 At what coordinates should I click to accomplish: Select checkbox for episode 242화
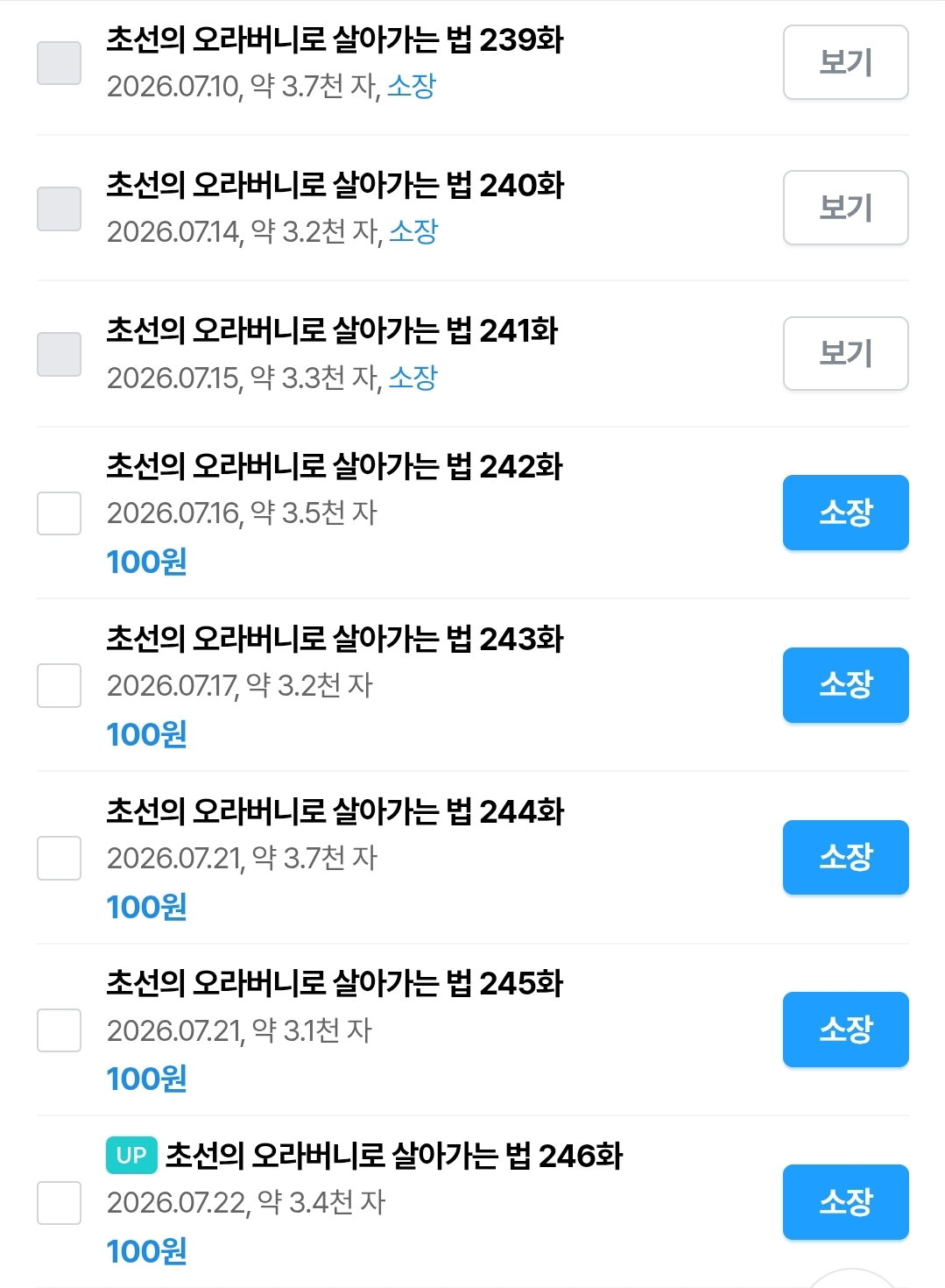59,513
